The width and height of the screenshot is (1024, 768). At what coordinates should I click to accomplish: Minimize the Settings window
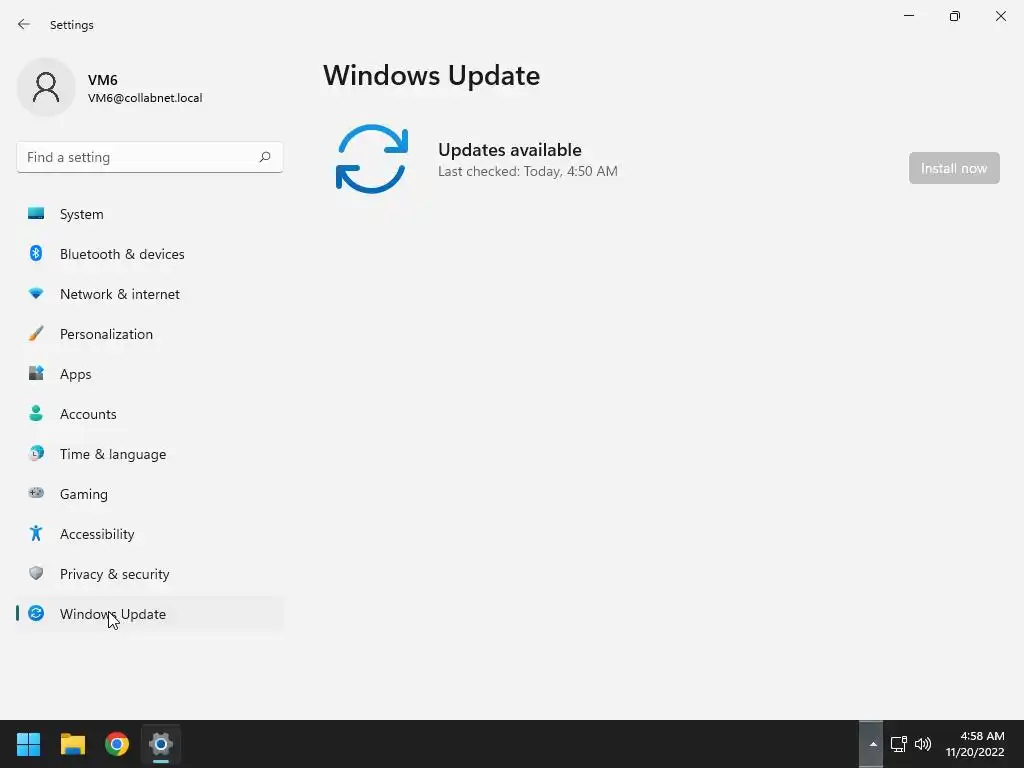pos(908,16)
